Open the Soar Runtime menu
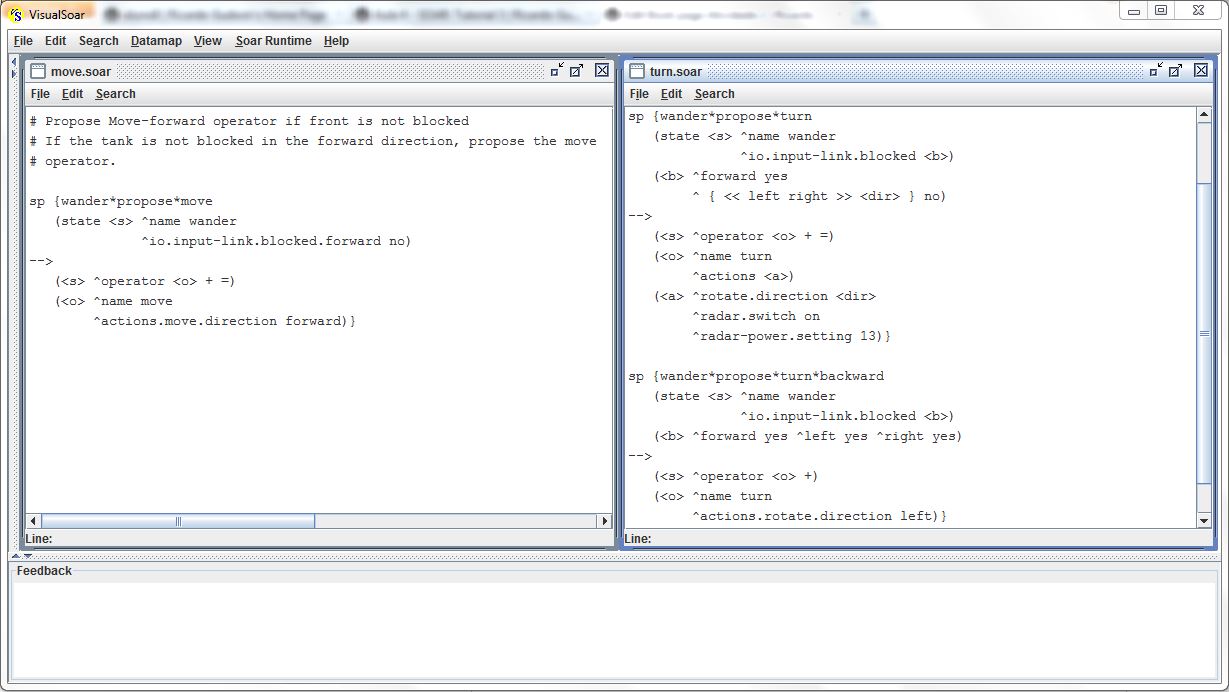 pyautogui.click(x=273, y=41)
